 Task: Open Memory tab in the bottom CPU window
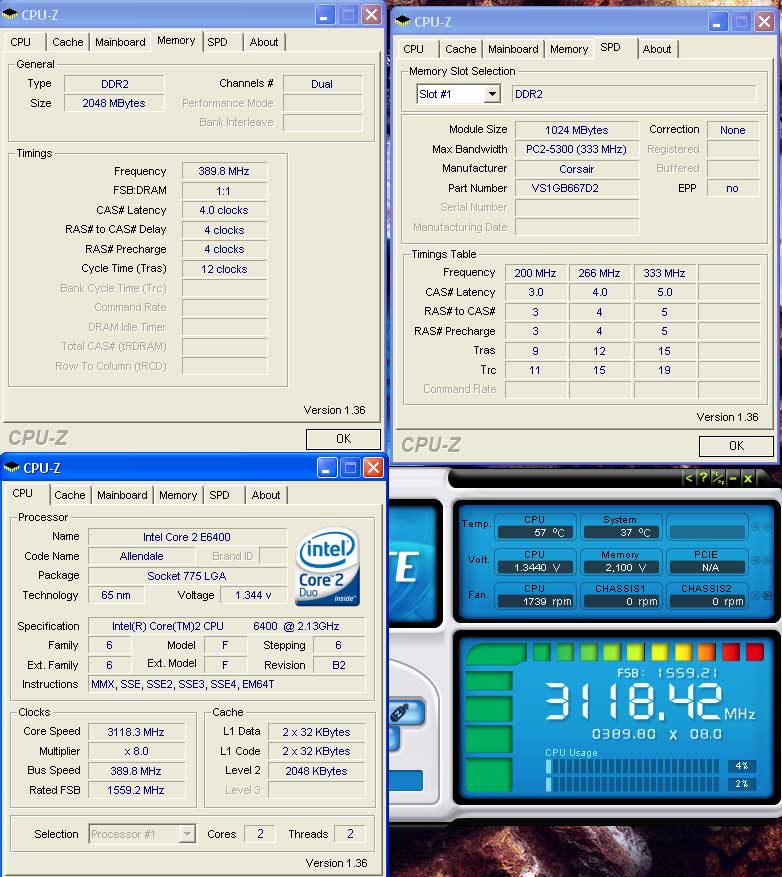tap(178, 495)
